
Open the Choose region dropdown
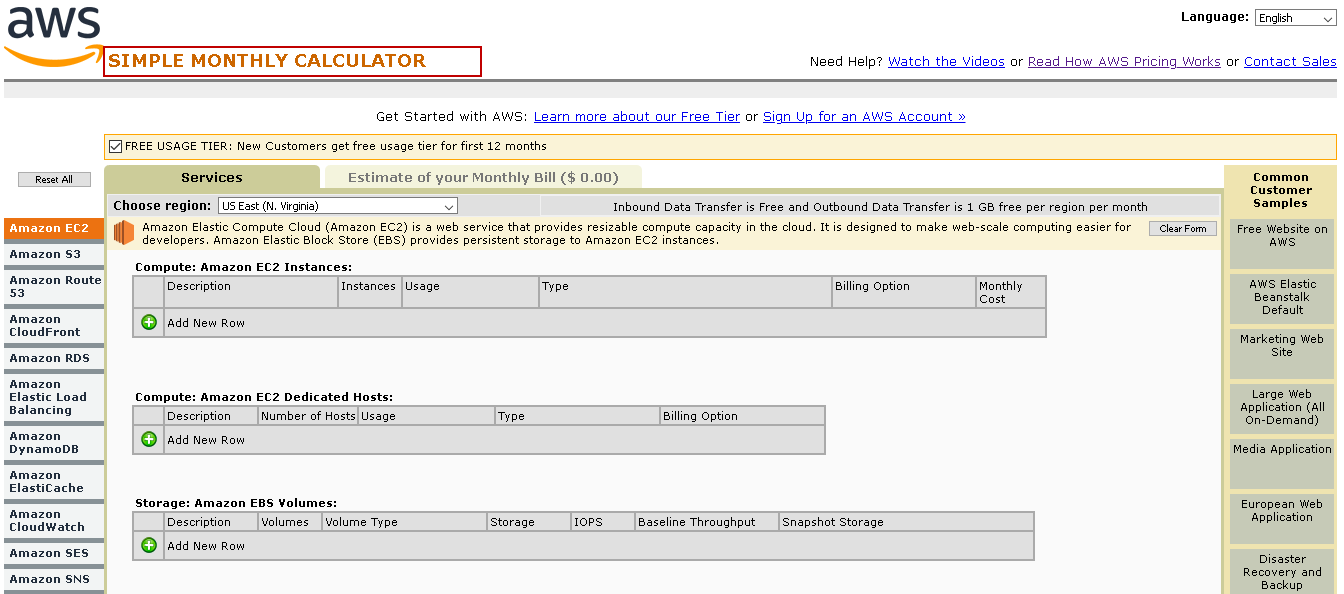click(338, 206)
